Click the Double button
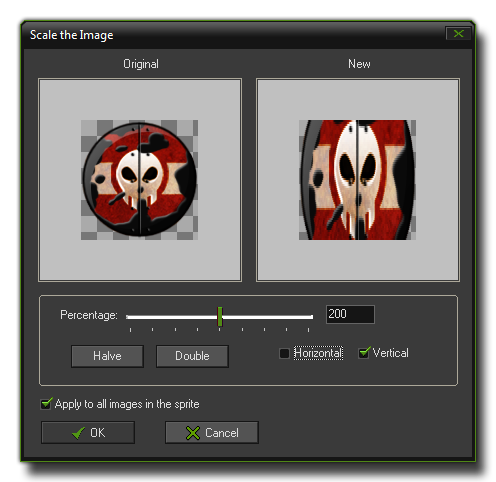Screen dimensions: 496x482 tap(192, 356)
